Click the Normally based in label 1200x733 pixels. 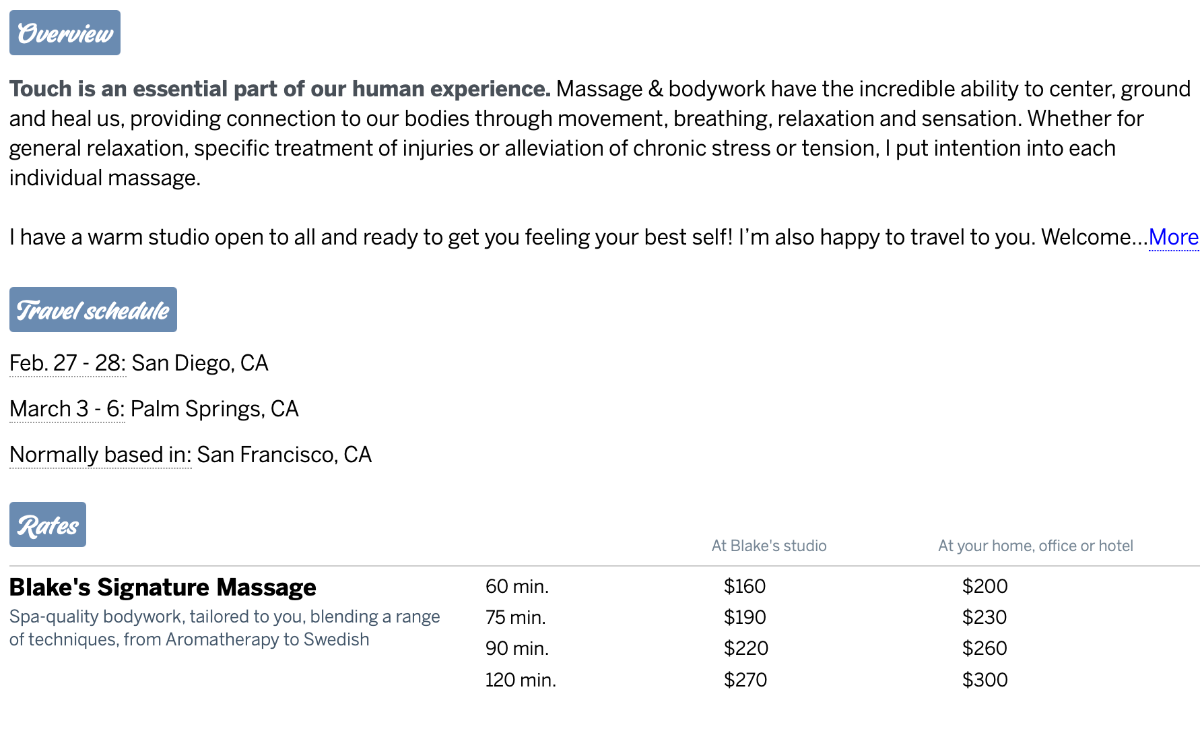tap(100, 455)
